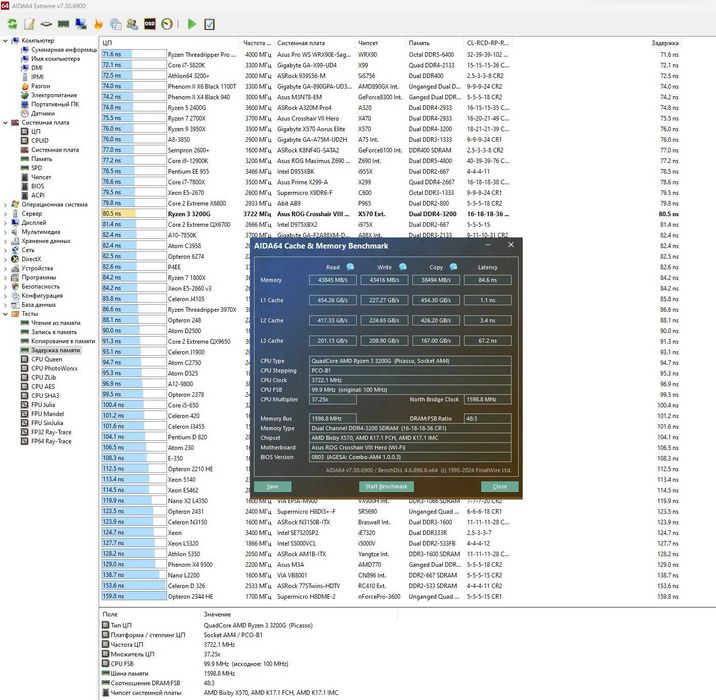Start the benchmark with green play icon
This screenshot has width=716, height=700.
(x=192, y=24)
